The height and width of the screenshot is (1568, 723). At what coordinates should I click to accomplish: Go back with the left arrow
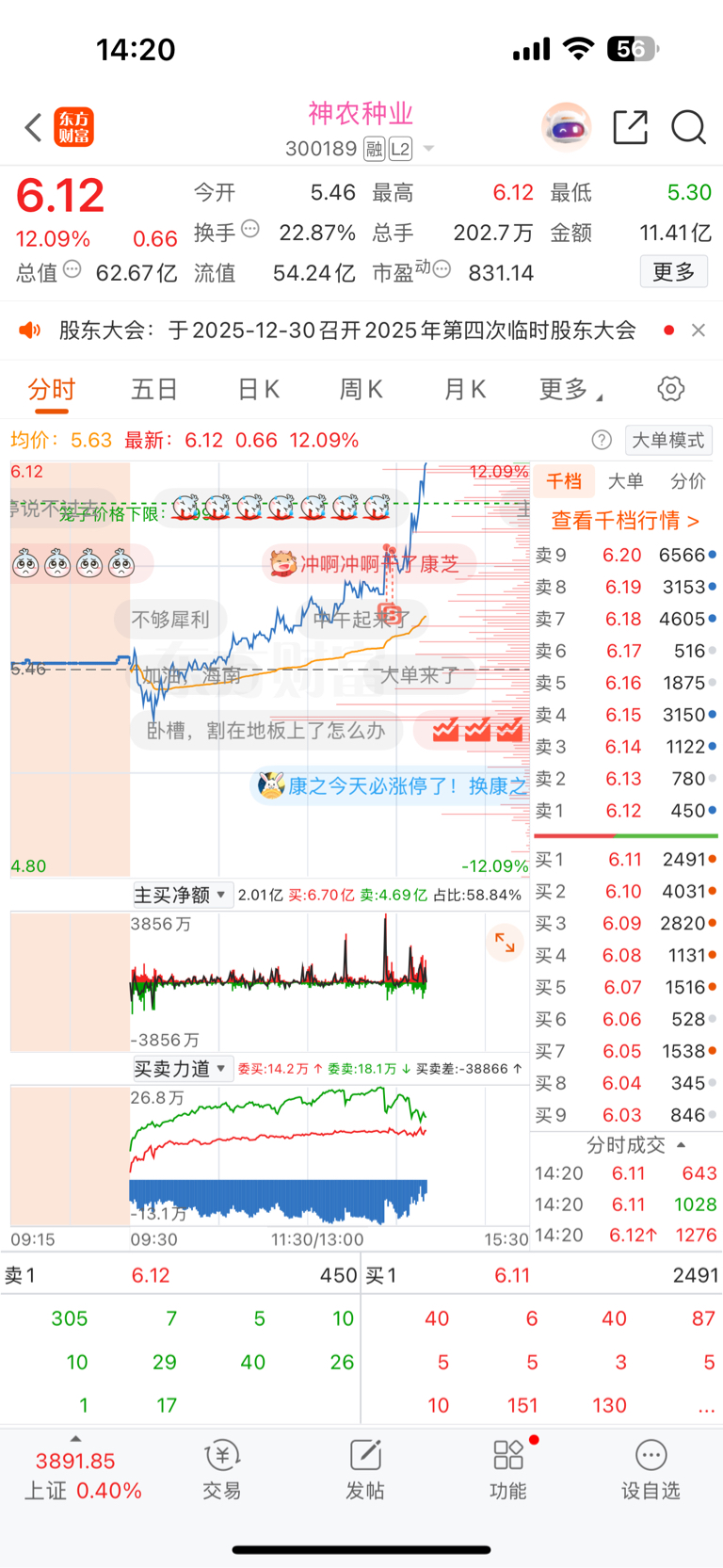point(34,127)
